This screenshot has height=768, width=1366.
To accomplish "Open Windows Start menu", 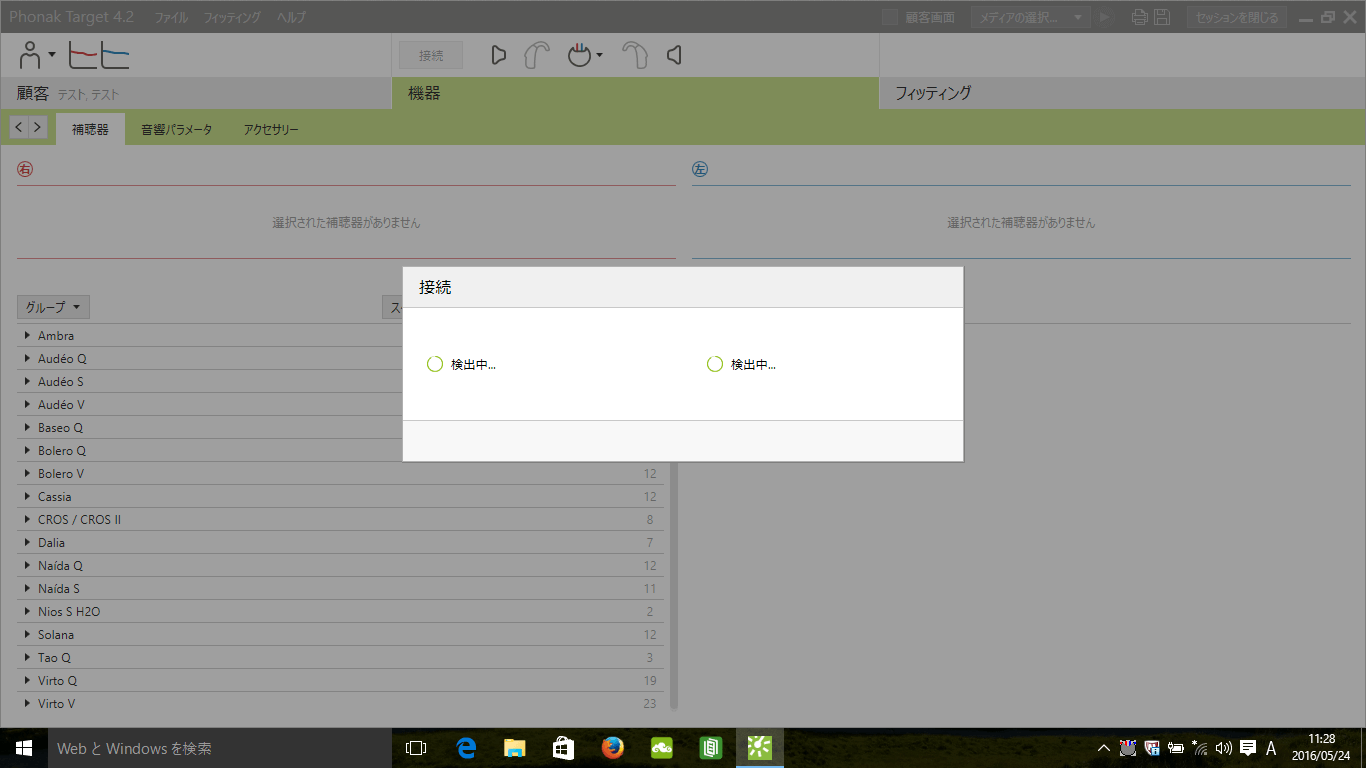I will [x=24, y=748].
